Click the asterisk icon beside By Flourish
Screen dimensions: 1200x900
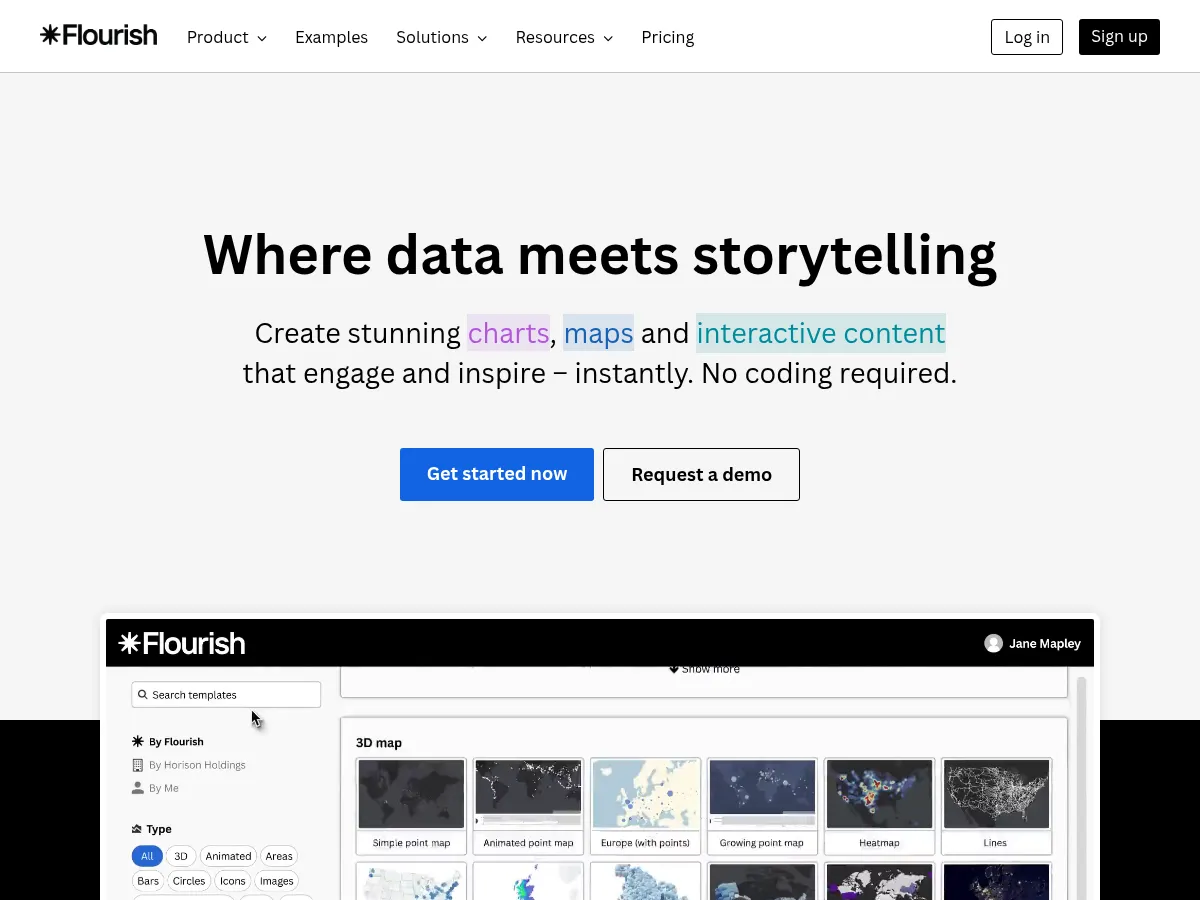[138, 742]
